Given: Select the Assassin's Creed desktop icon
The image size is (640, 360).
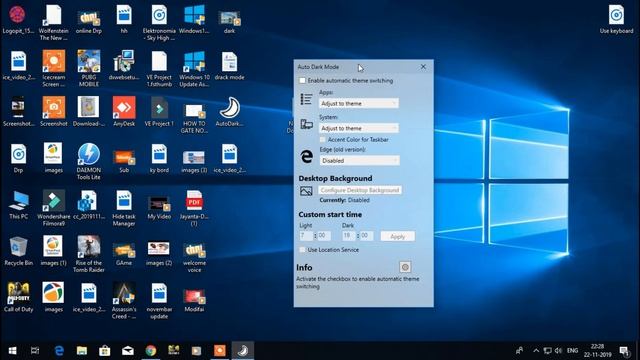Looking at the screenshot, I should (x=124, y=301).
